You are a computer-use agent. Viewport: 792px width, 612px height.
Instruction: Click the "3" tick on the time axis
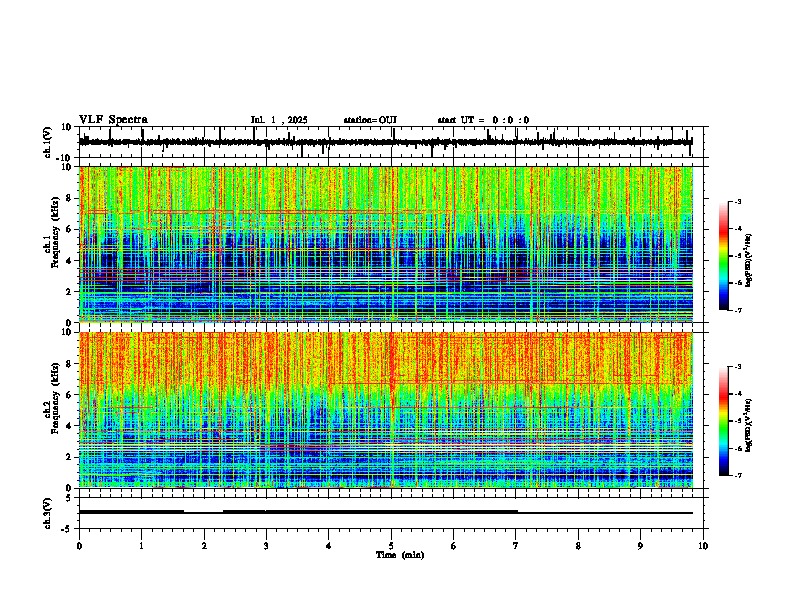coord(266,546)
